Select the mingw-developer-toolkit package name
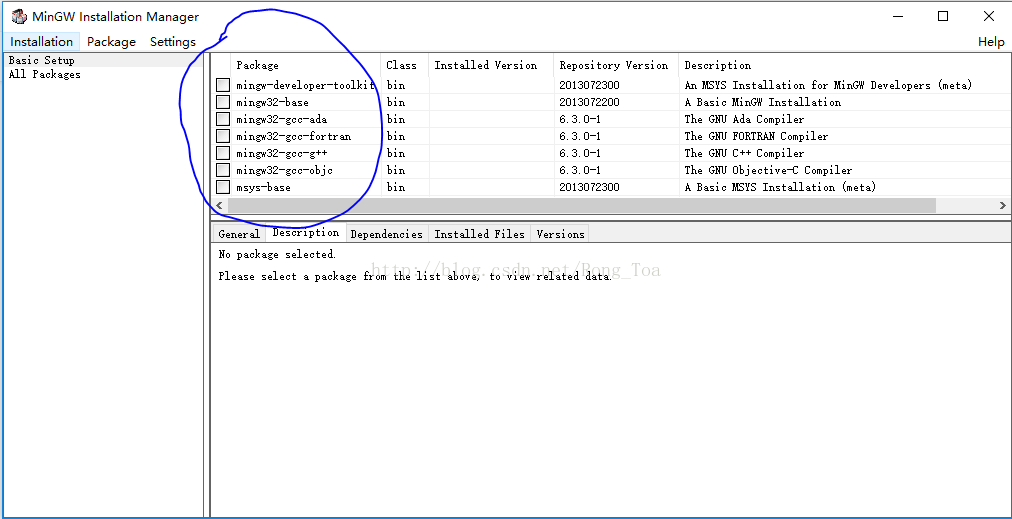The image size is (1012, 519). click(305, 85)
